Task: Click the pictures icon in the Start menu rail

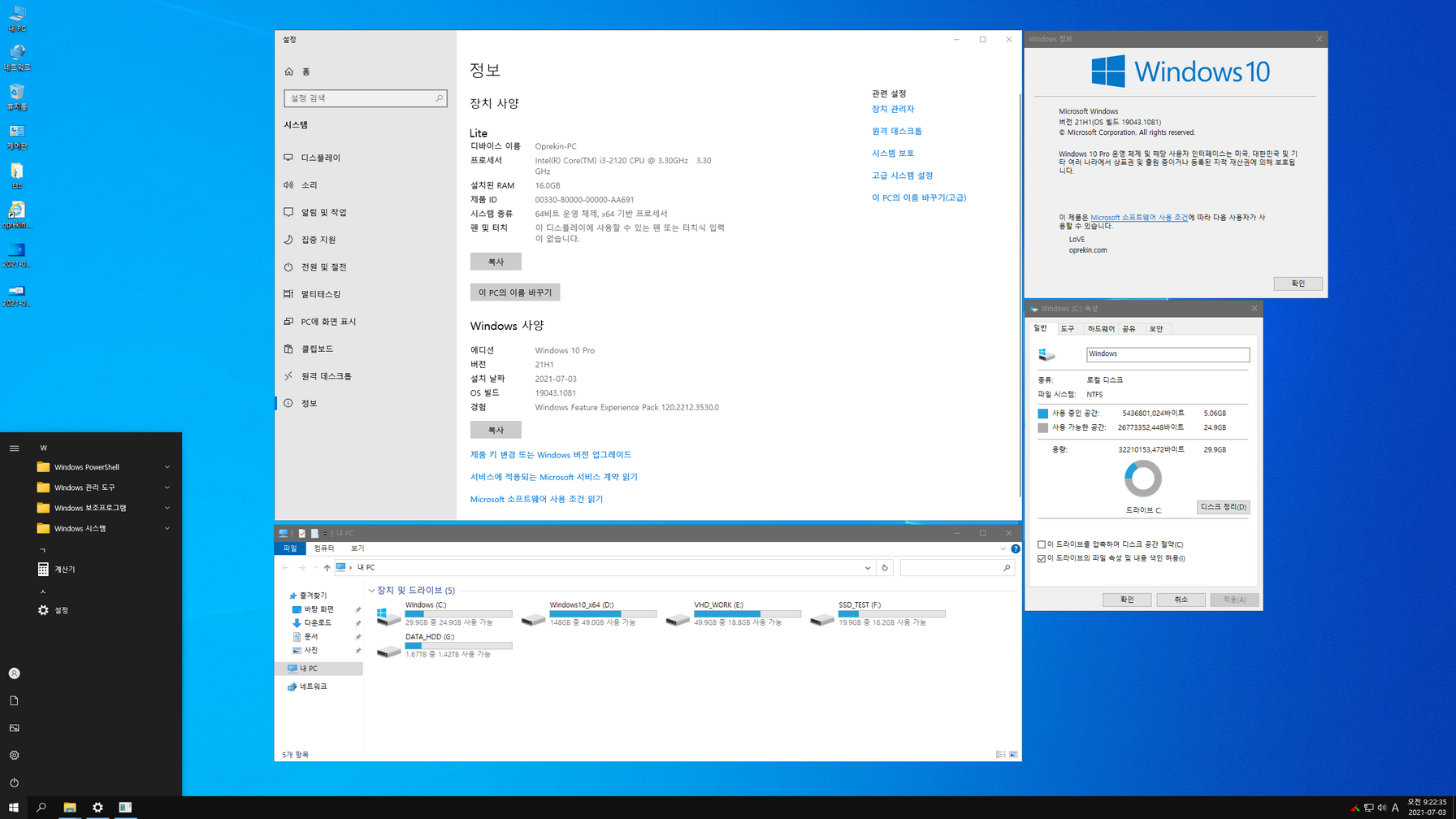Action: [x=14, y=728]
